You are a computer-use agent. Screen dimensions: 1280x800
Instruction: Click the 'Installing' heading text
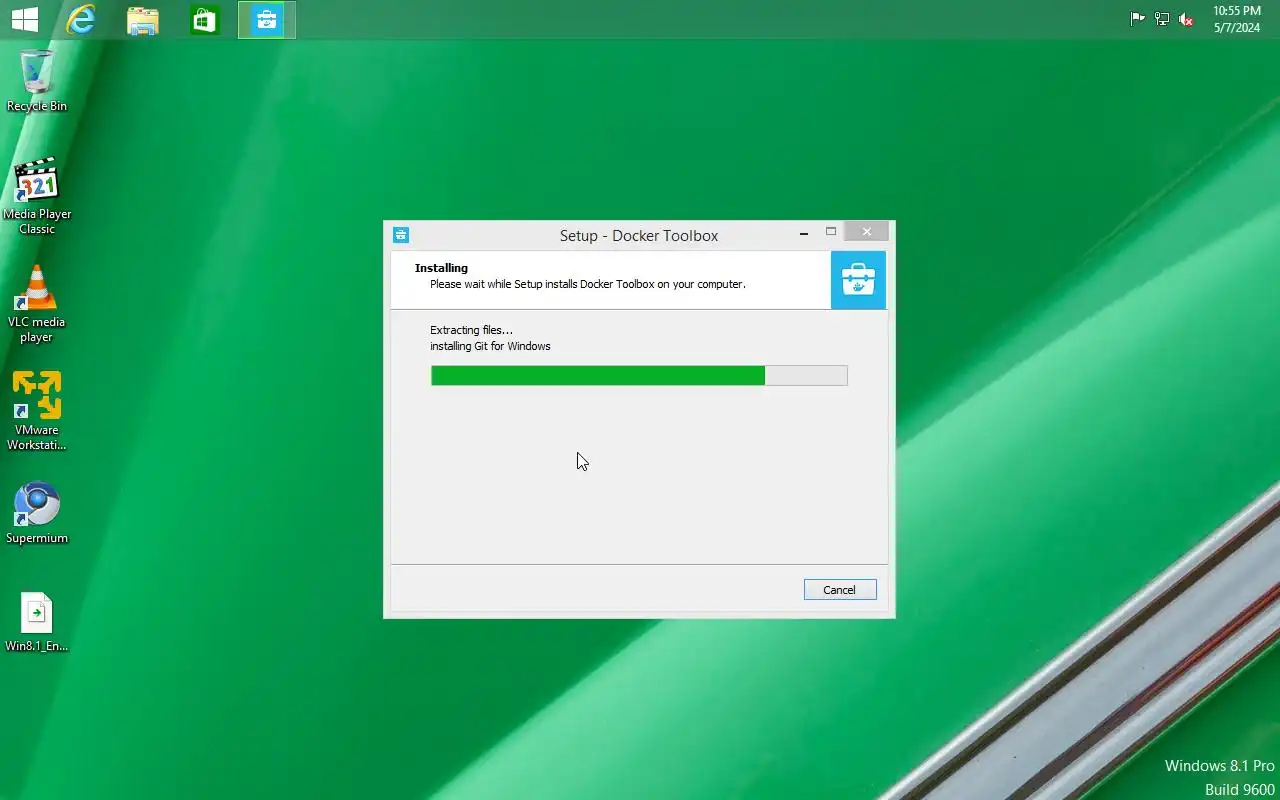[x=441, y=268]
